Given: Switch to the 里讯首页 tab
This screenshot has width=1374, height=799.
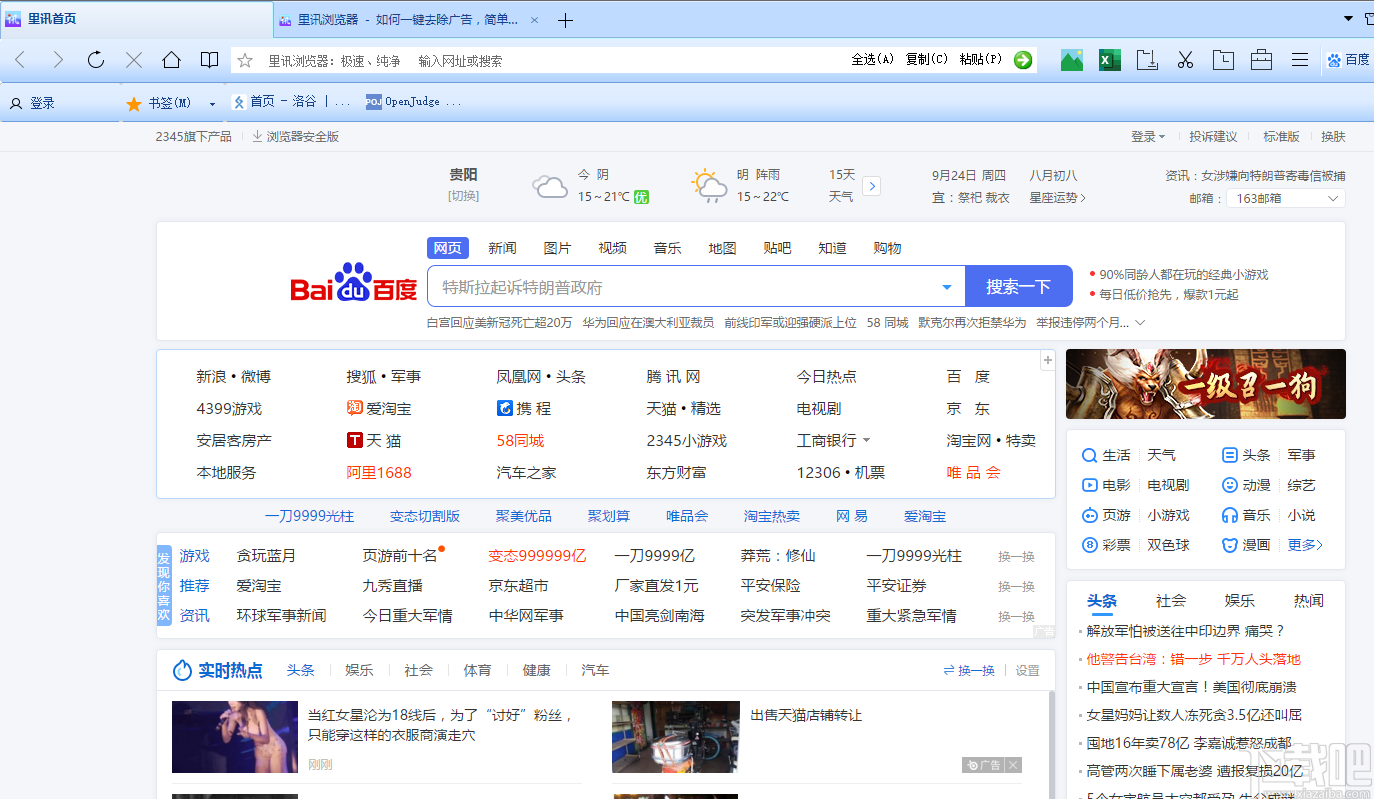Looking at the screenshot, I should point(136,20).
